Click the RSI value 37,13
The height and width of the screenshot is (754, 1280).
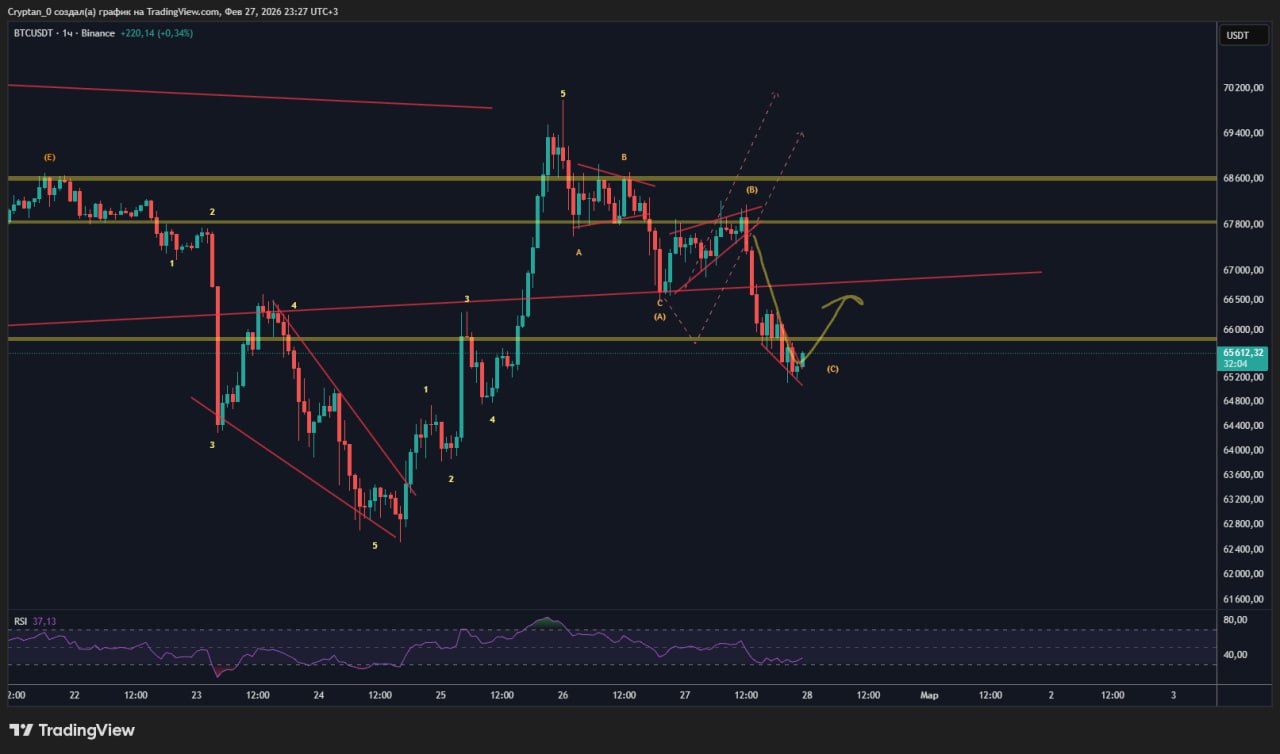click(45, 621)
